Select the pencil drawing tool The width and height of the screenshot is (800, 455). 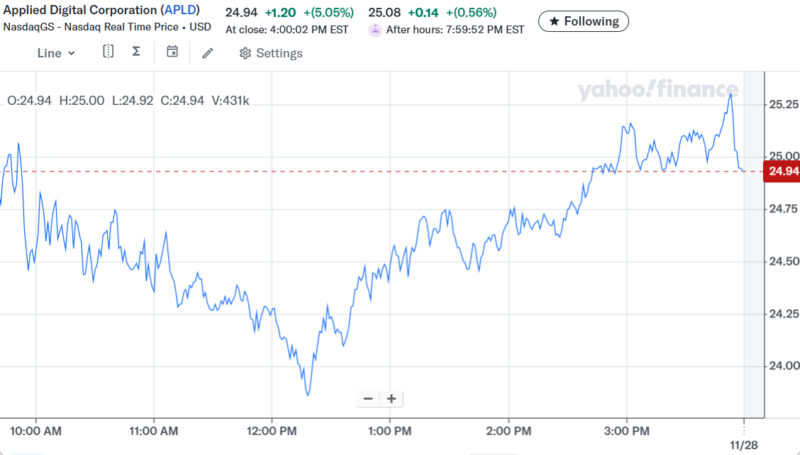tap(207, 53)
